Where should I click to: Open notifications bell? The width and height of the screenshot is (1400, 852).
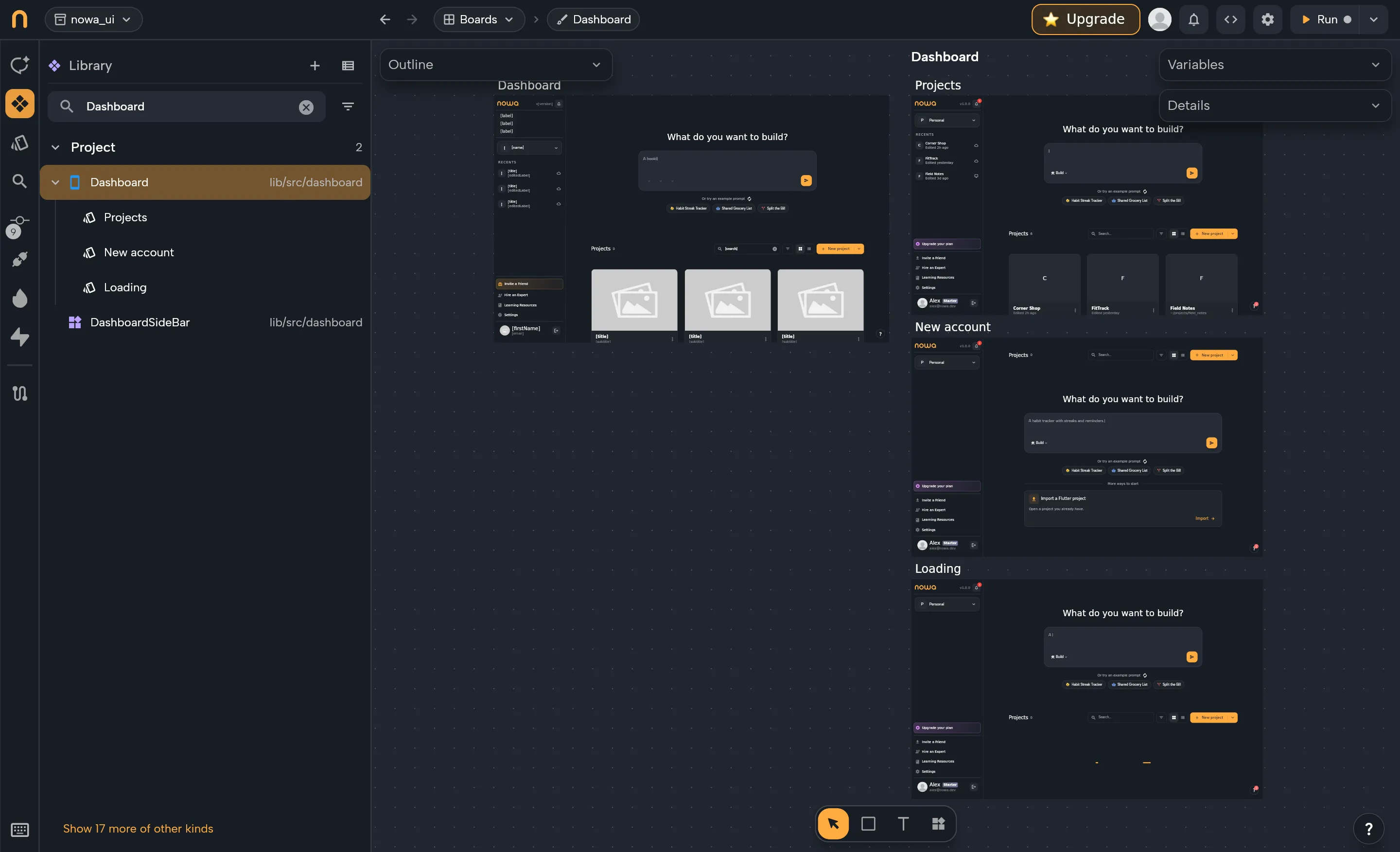[1194, 19]
